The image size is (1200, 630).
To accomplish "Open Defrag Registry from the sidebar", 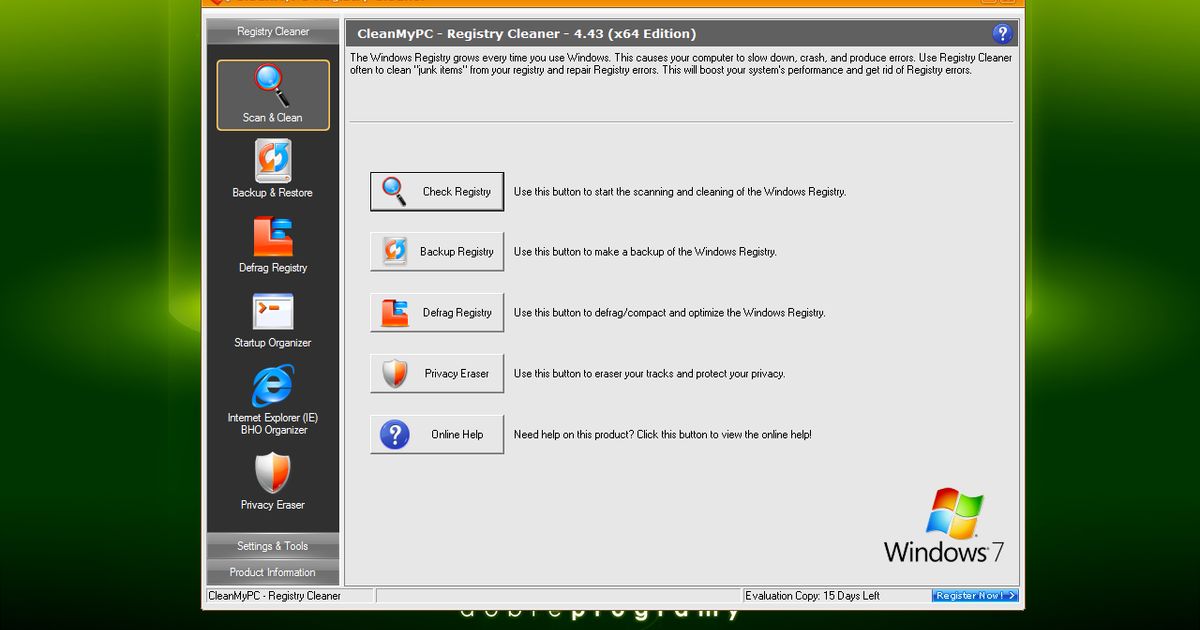I will click(x=273, y=244).
